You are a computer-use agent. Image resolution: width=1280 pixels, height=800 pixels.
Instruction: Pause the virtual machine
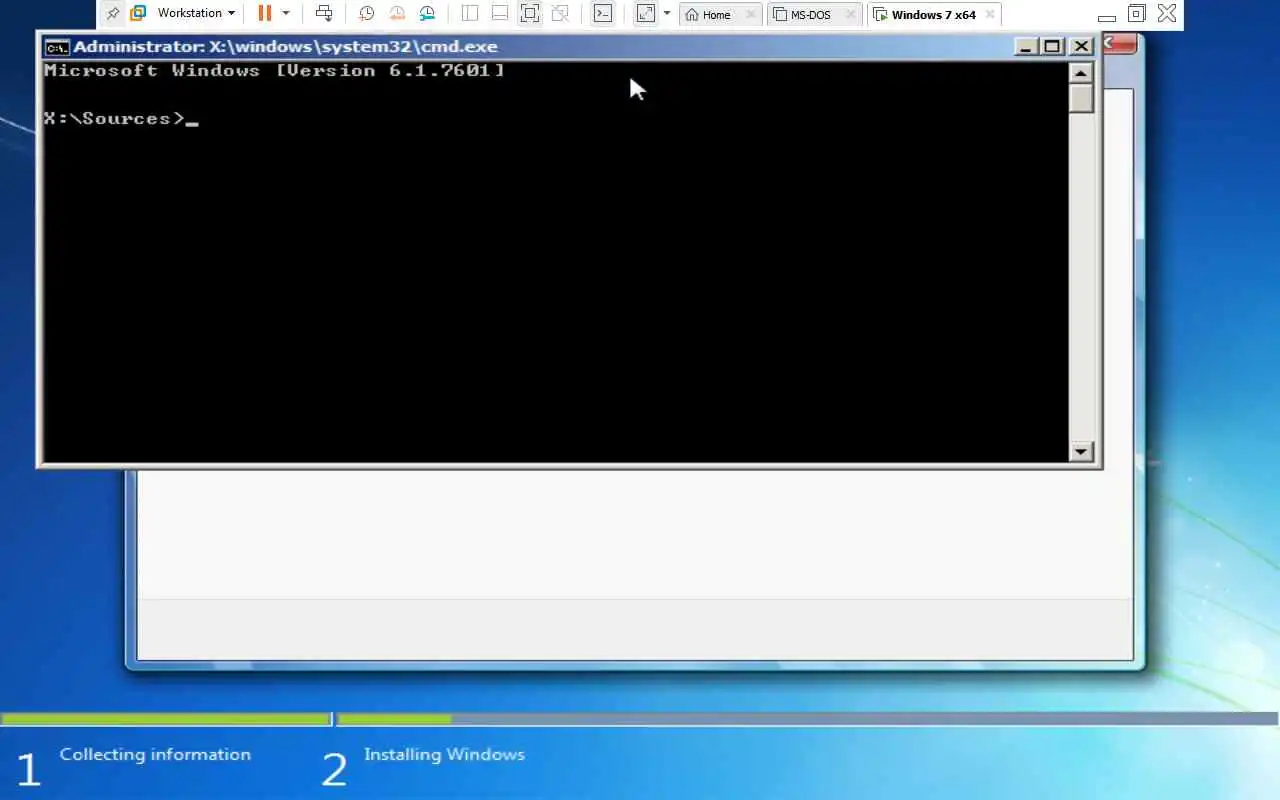pyautogui.click(x=264, y=14)
